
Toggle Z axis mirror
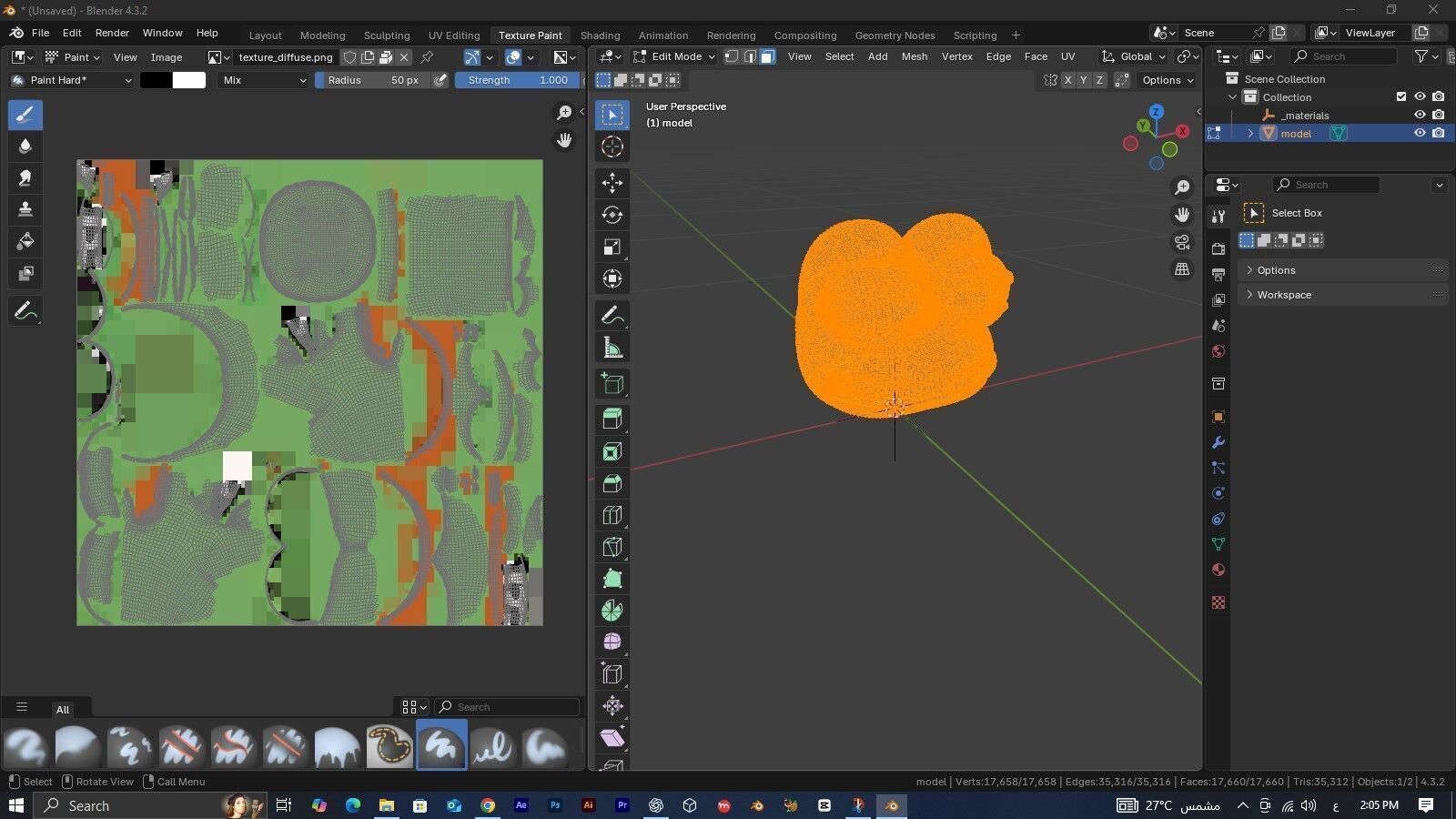coord(1099,80)
